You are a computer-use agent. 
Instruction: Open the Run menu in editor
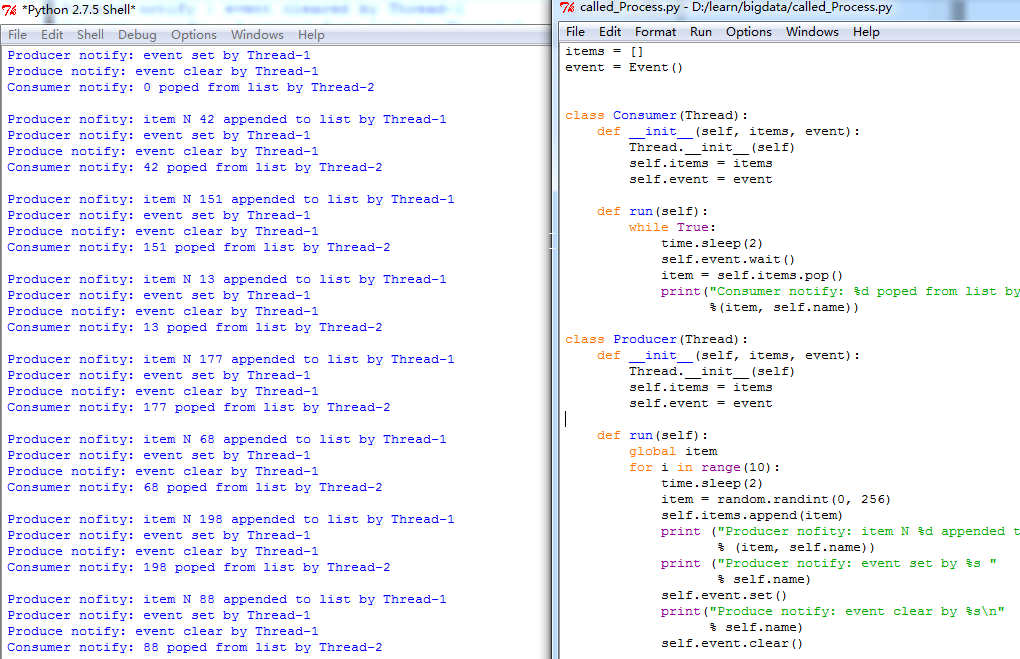pos(701,31)
